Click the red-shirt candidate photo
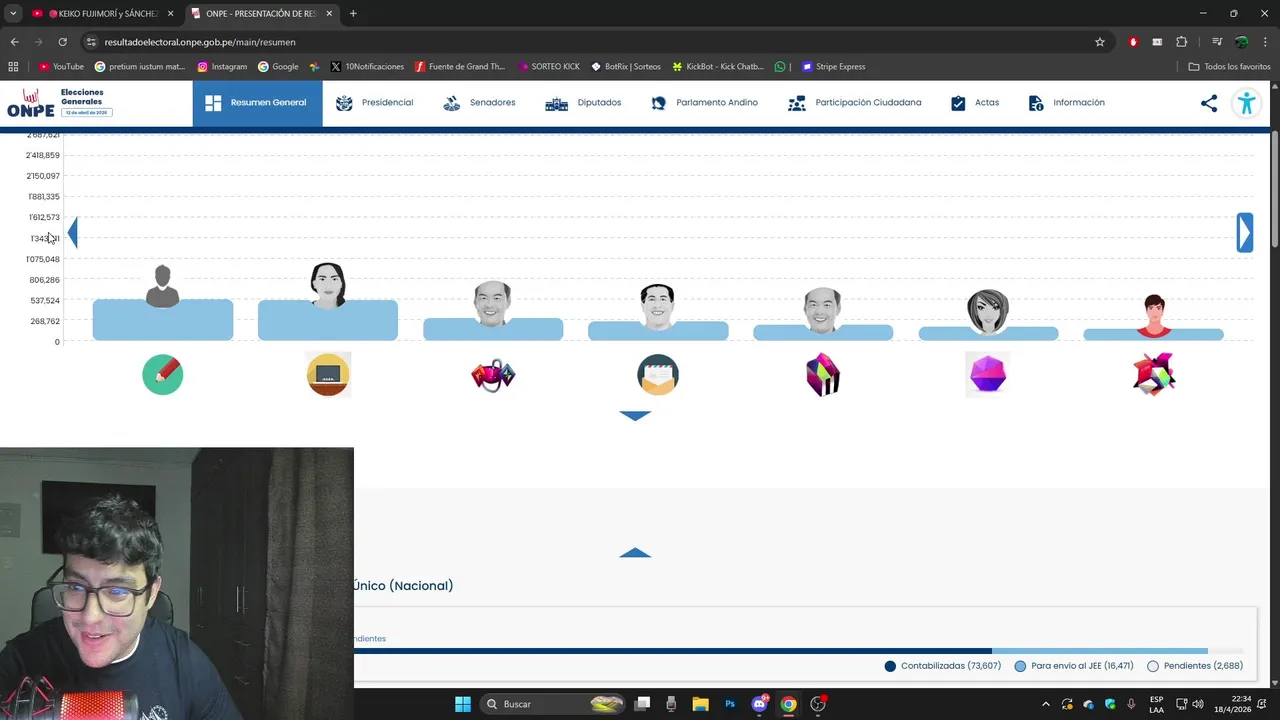The height and width of the screenshot is (720, 1280). (x=1154, y=316)
